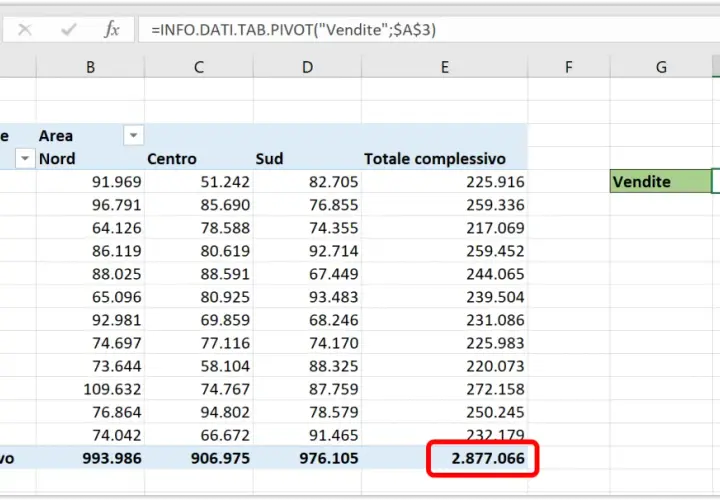Select the green Vendite cell

(661, 181)
